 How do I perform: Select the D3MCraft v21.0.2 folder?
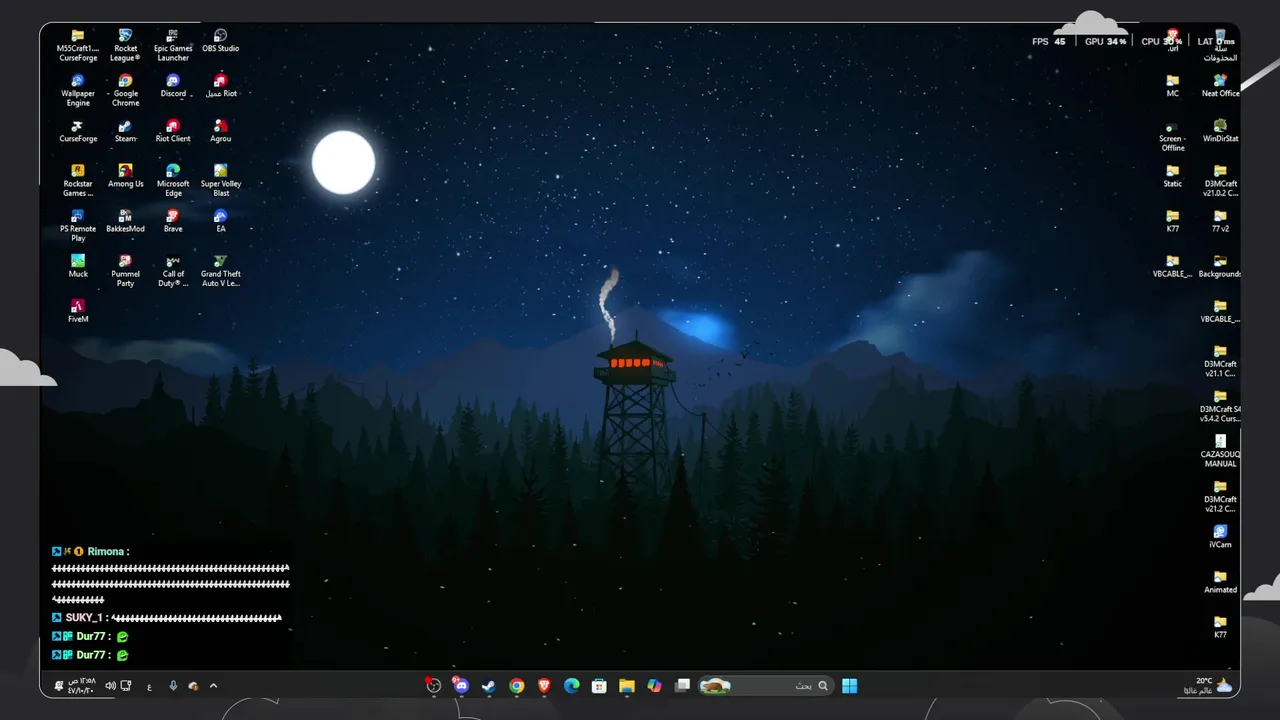(1220, 180)
